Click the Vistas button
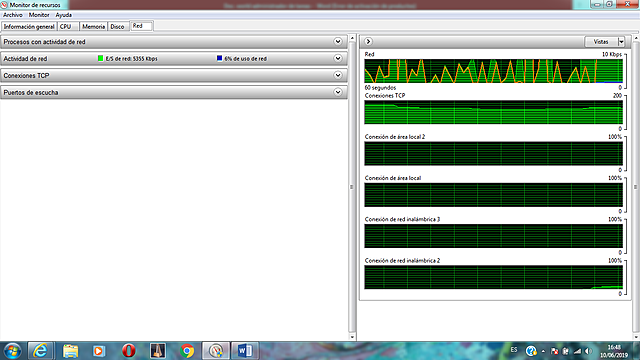 click(x=601, y=42)
